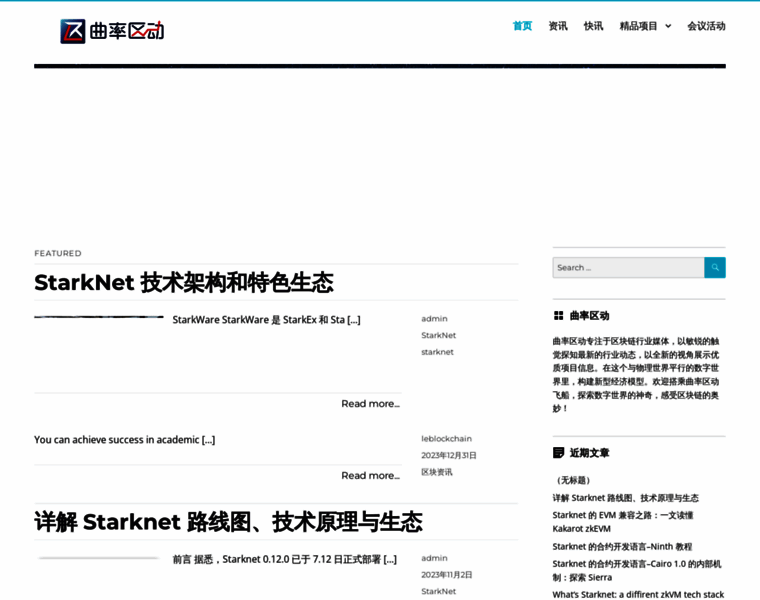760x600 pixels.
Task: Click author leblockchain link
Action: [446, 439]
